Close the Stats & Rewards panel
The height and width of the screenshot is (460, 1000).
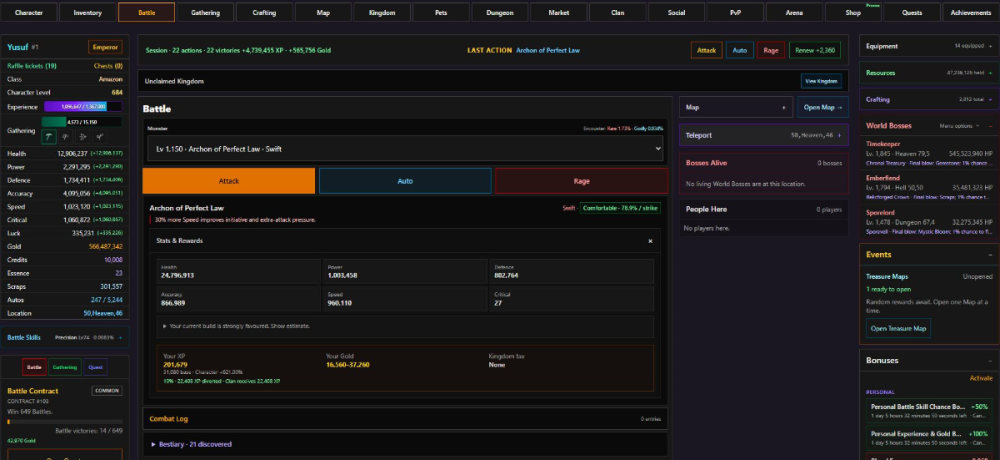tap(651, 241)
